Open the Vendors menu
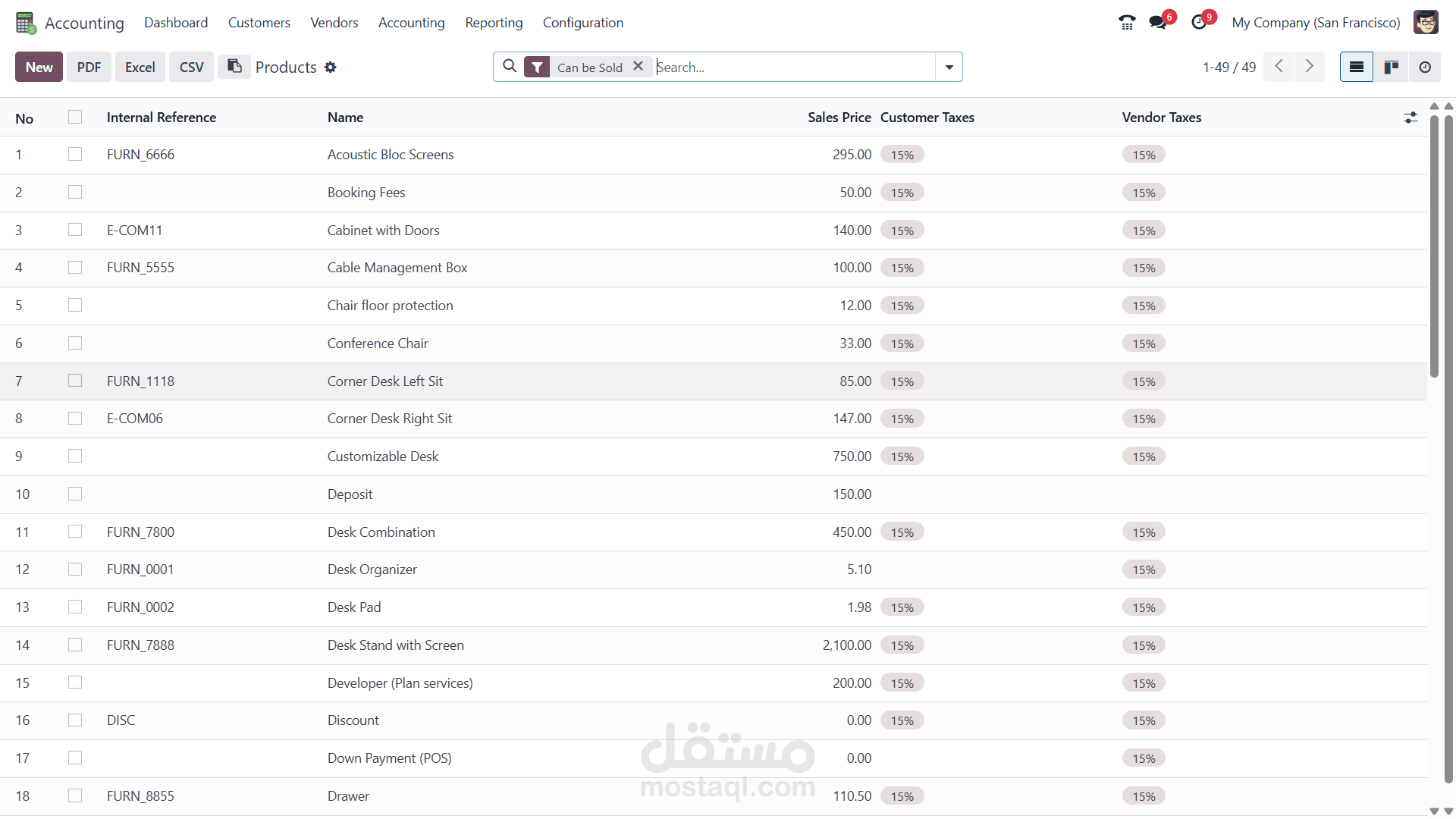The width and height of the screenshot is (1456, 819). [334, 23]
